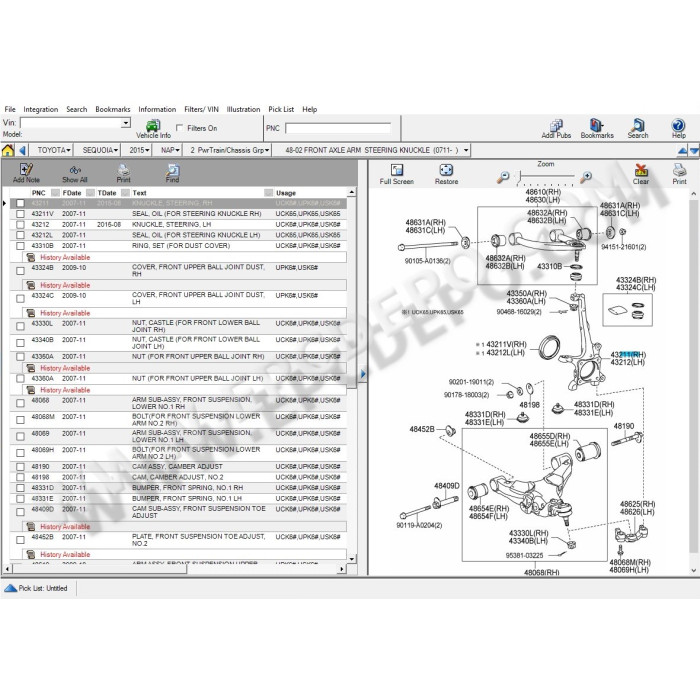The width and height of the screenshot is (700, 700).
Task: Tick checkbox for 43324B cover row
Action: coord(20,271)
